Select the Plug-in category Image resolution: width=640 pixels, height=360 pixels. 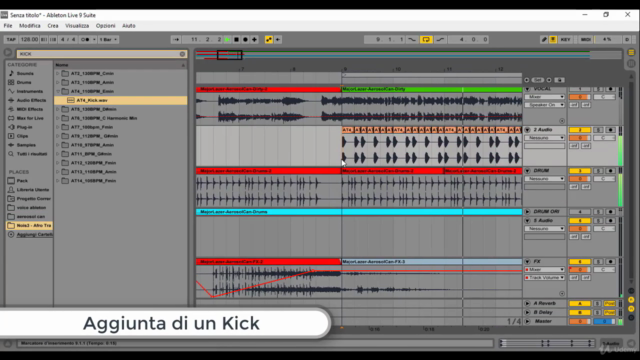24,127
